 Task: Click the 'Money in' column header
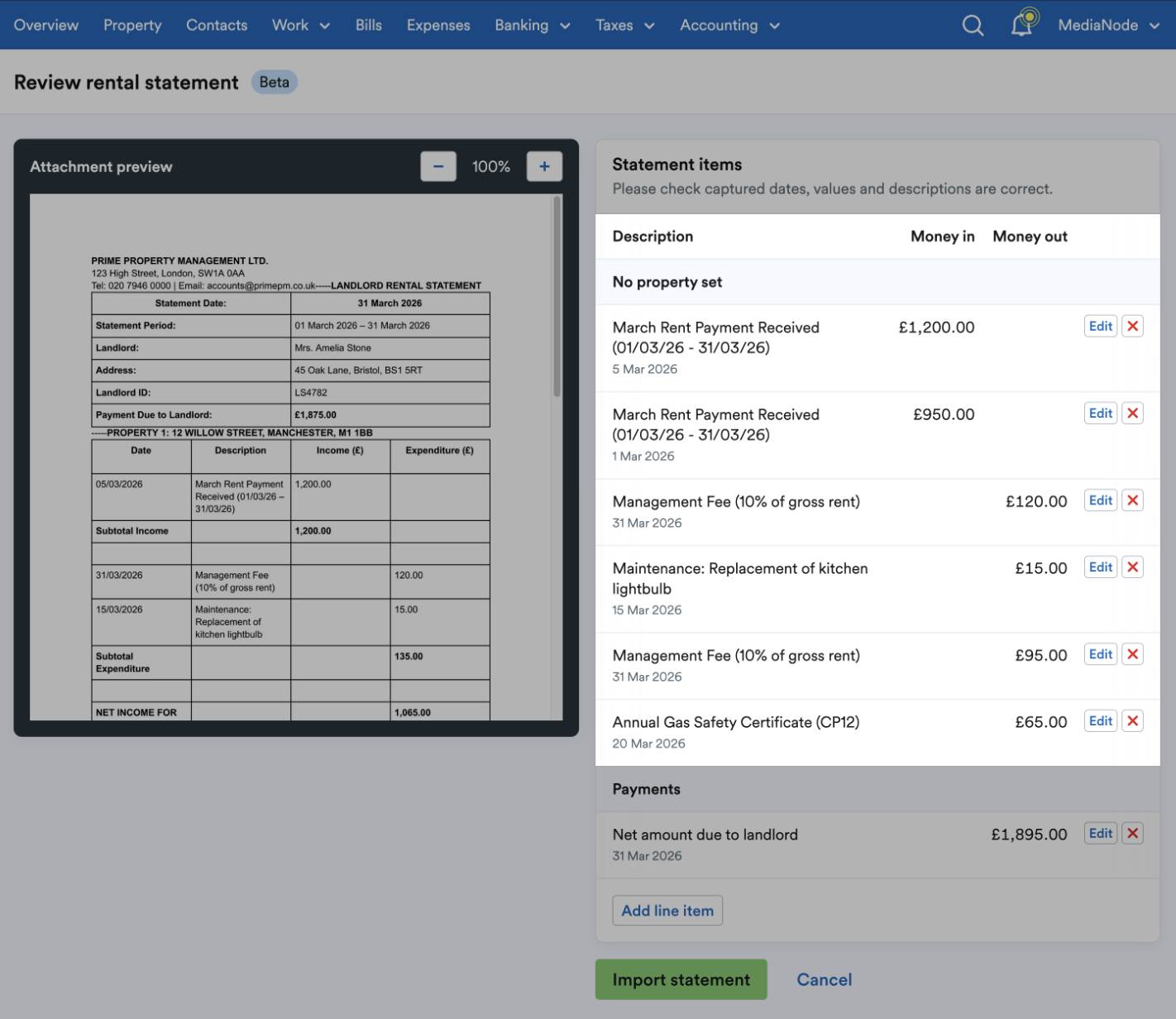coord(943,237)
